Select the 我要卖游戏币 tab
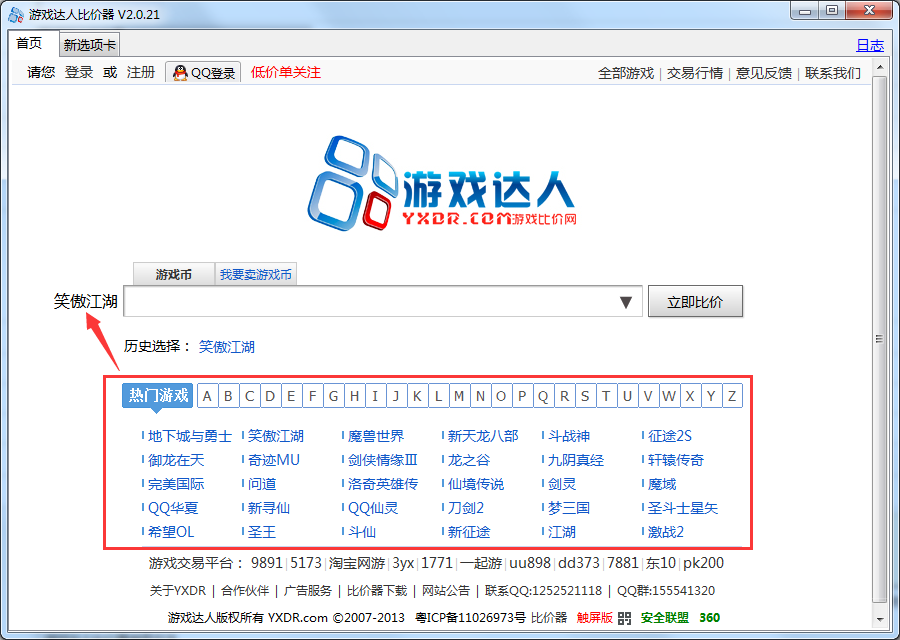 tap(255, 274)
